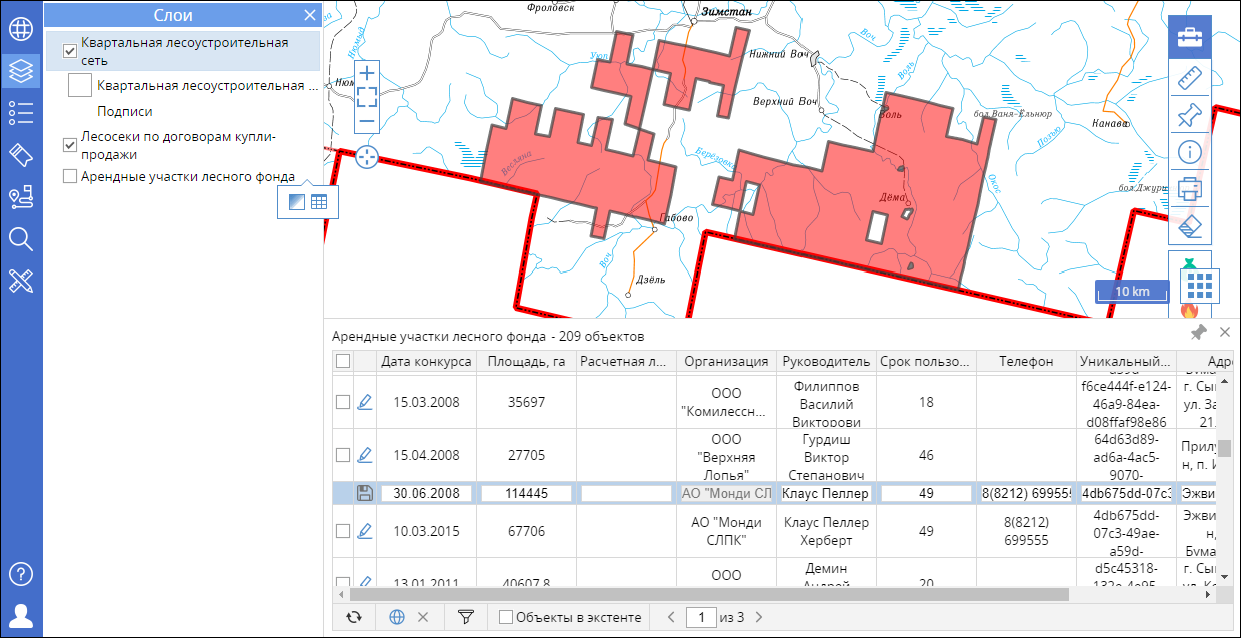Activate the info identify tool
Viewport: 1241px width, 638px height.
[x=1190, y=152]
